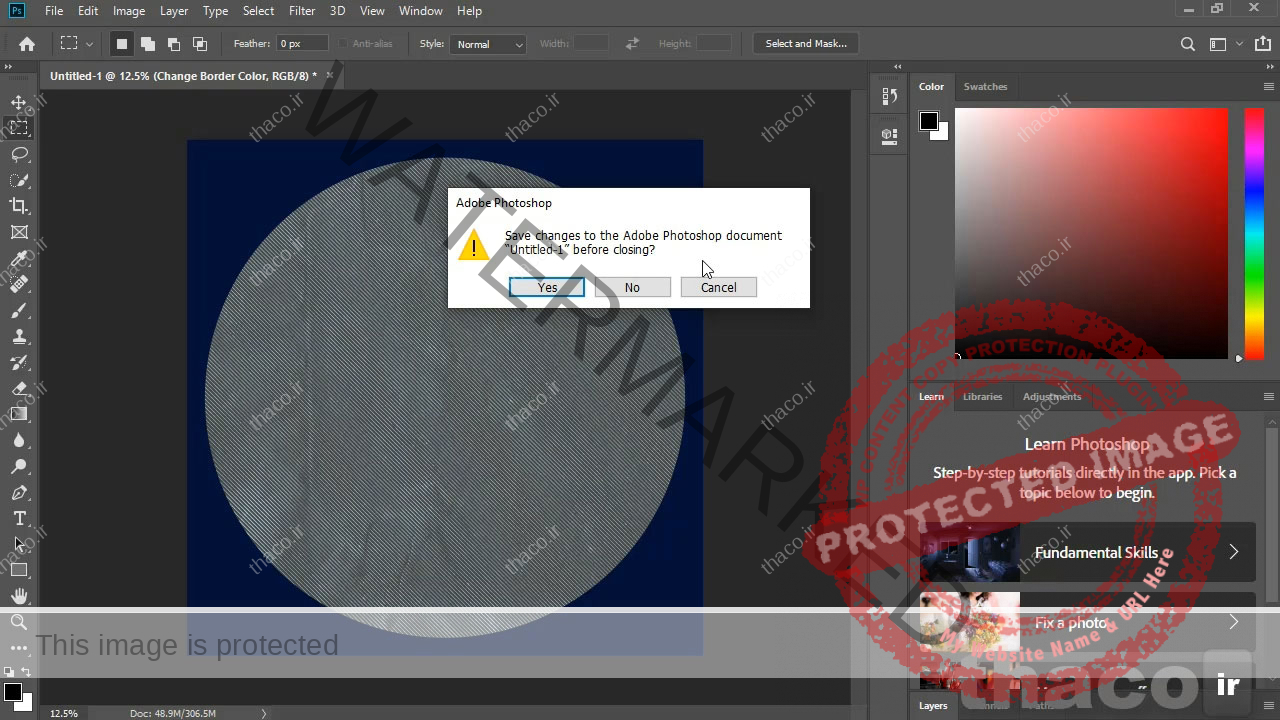
Task: Select the Clone Stamp tool
Action: (x=19, y=336)
